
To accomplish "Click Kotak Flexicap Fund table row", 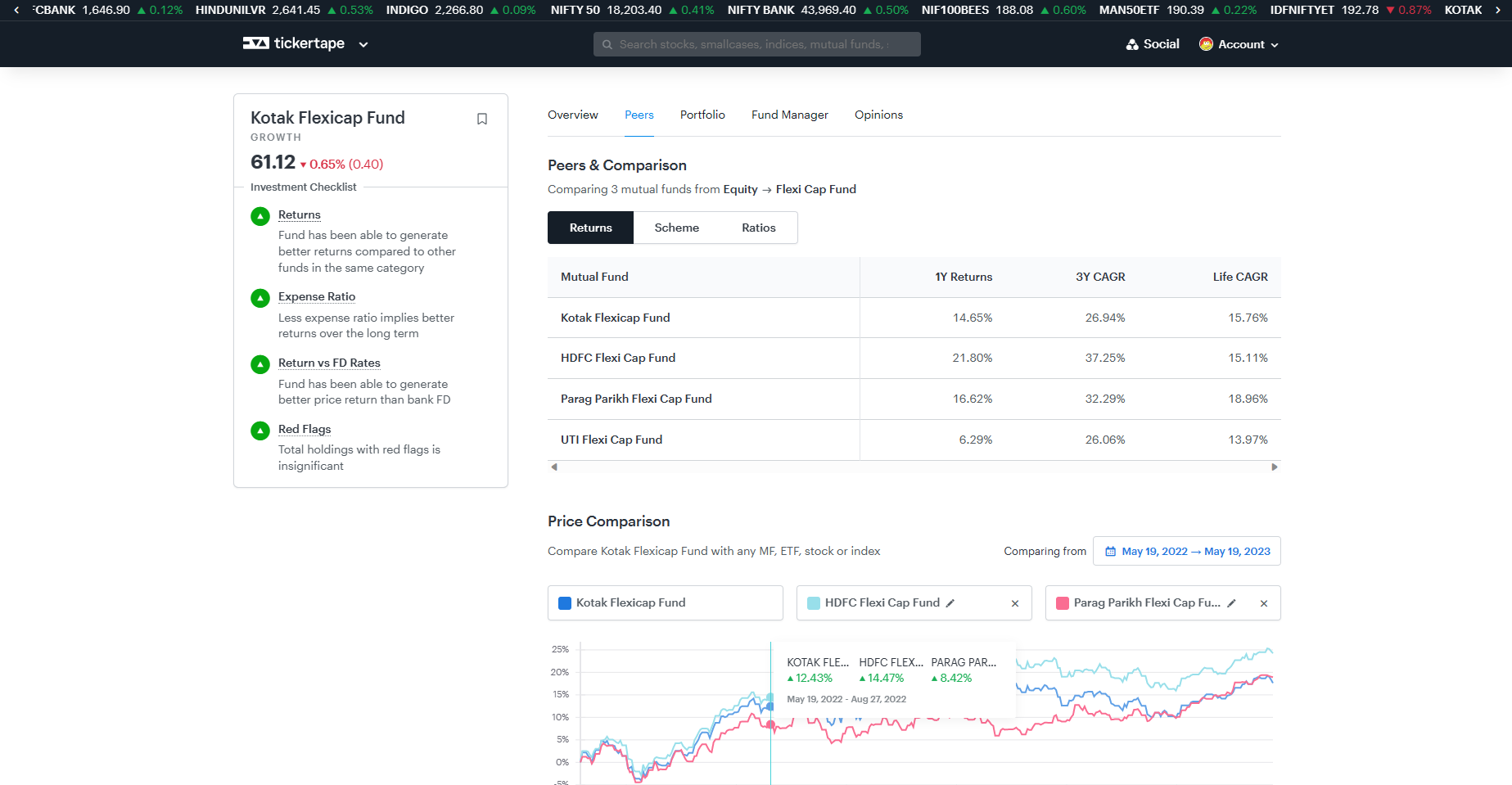I will coord(914,318).
